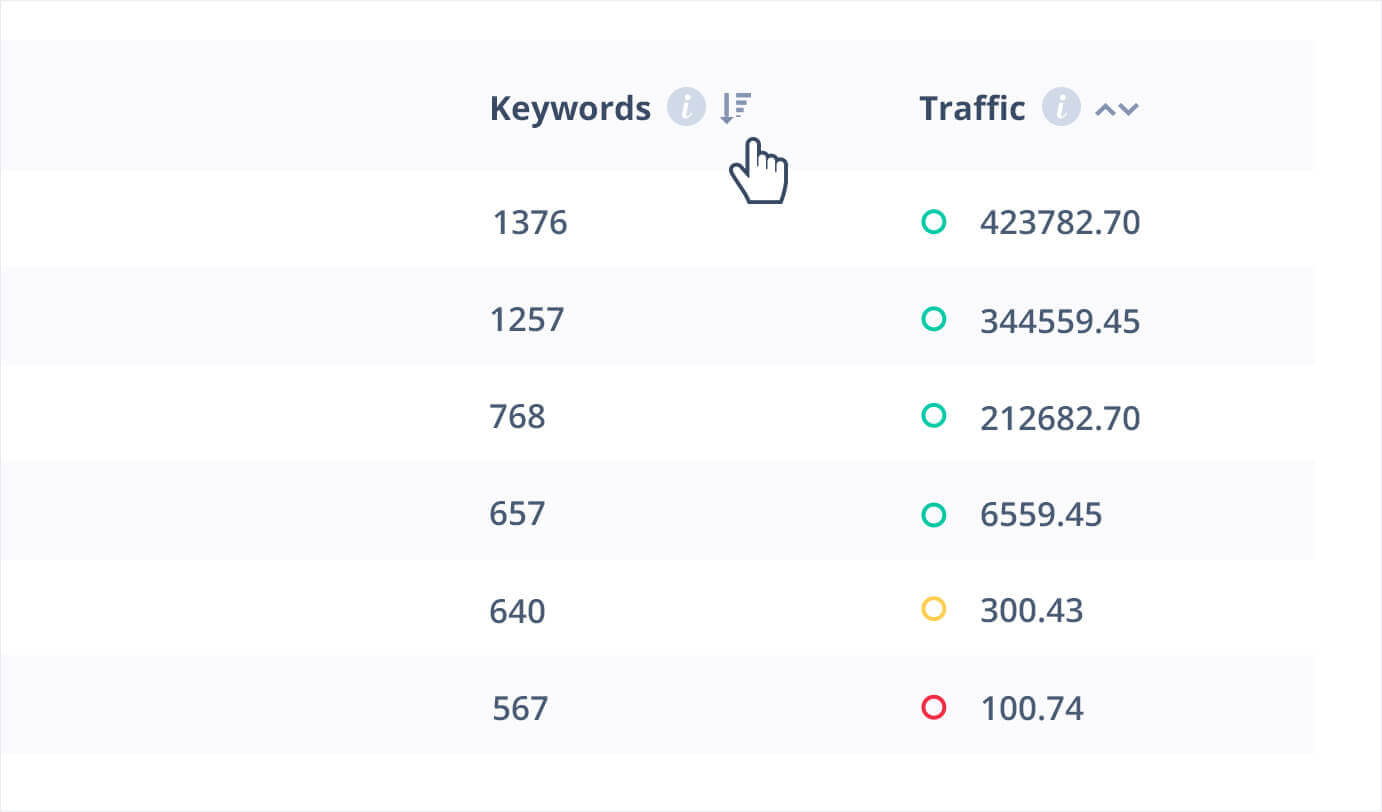Click the keywords value 657
This screenshot has width=1382, height=812.
pos(517,514)
